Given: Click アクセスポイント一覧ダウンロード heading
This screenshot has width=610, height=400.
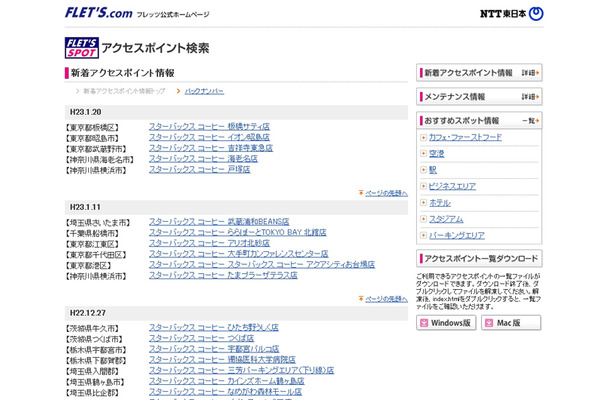Looking at the screenshot, I should [481, 258].
